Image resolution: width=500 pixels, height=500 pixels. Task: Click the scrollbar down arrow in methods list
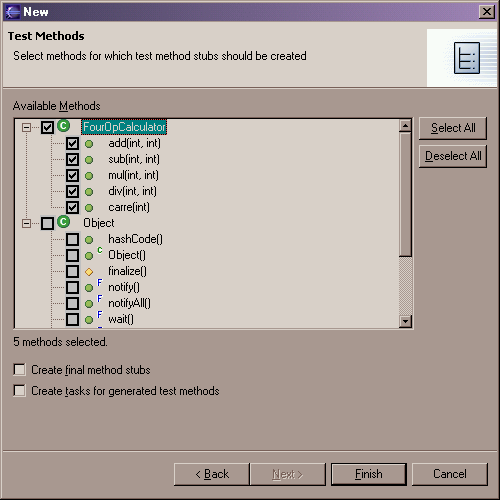(405, 321)
